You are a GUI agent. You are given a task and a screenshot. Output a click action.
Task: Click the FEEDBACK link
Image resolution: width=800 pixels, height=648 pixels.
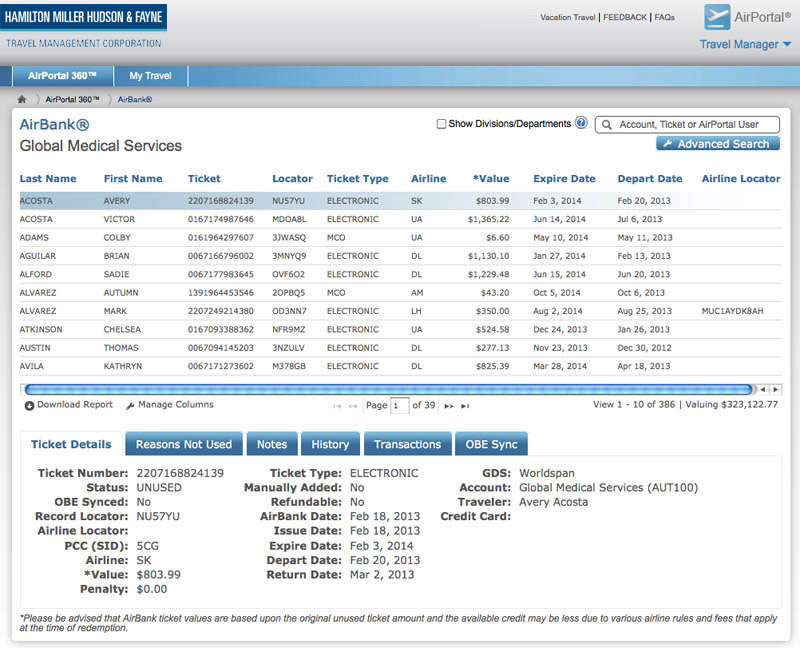coord(624,17)
